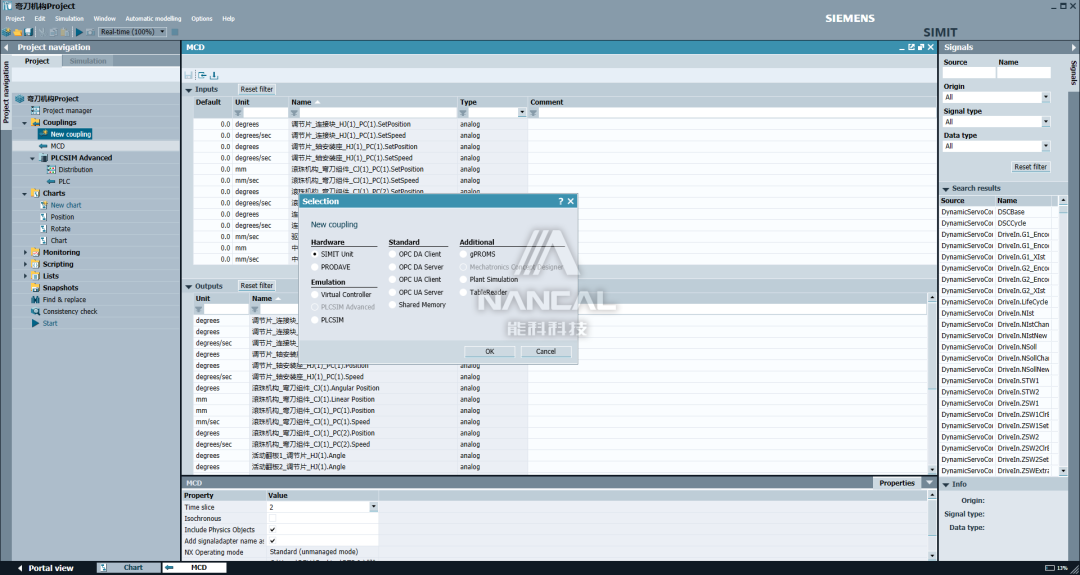Image resolution: width=1080 pixels, height=575 pixels.
Task: Select the SIMIT Unit radio button
Action: tap(315, 254)
